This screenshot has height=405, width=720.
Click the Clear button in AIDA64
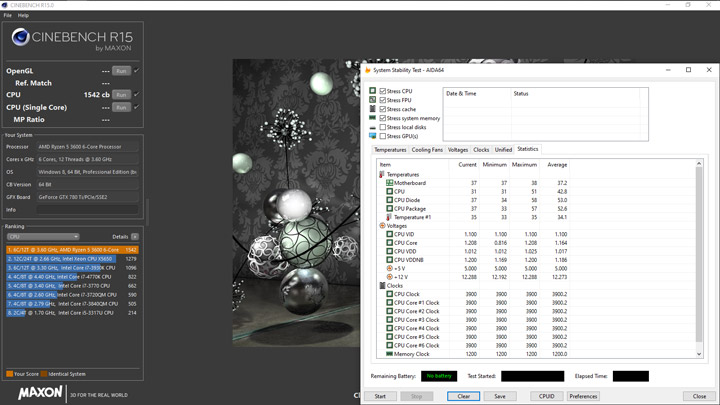(x=463, y=396)
